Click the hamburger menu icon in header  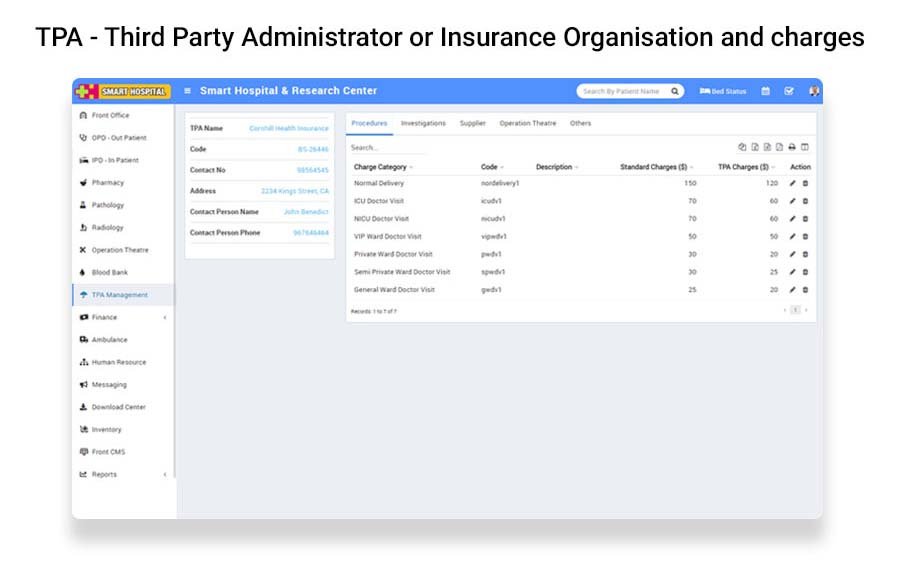(x=188, y=91)
